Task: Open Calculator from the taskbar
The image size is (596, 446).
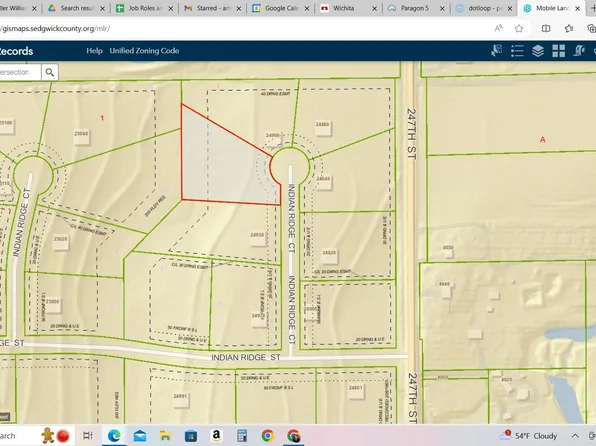Action: [242, 435]
